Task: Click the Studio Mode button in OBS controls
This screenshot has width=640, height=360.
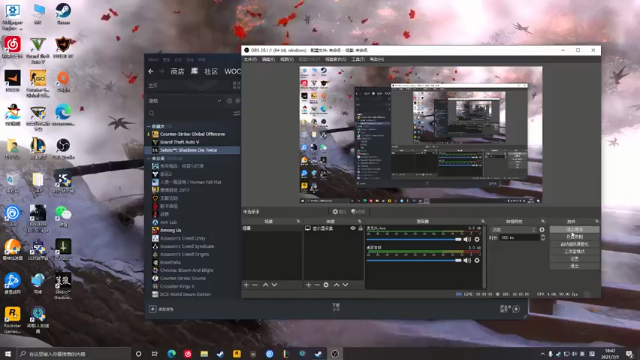Action: pos(574,251)
